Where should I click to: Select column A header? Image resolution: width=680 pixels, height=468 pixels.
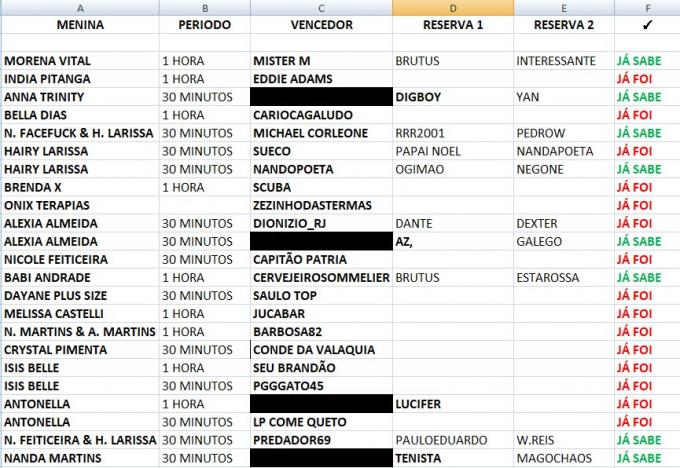pos(80,8)
